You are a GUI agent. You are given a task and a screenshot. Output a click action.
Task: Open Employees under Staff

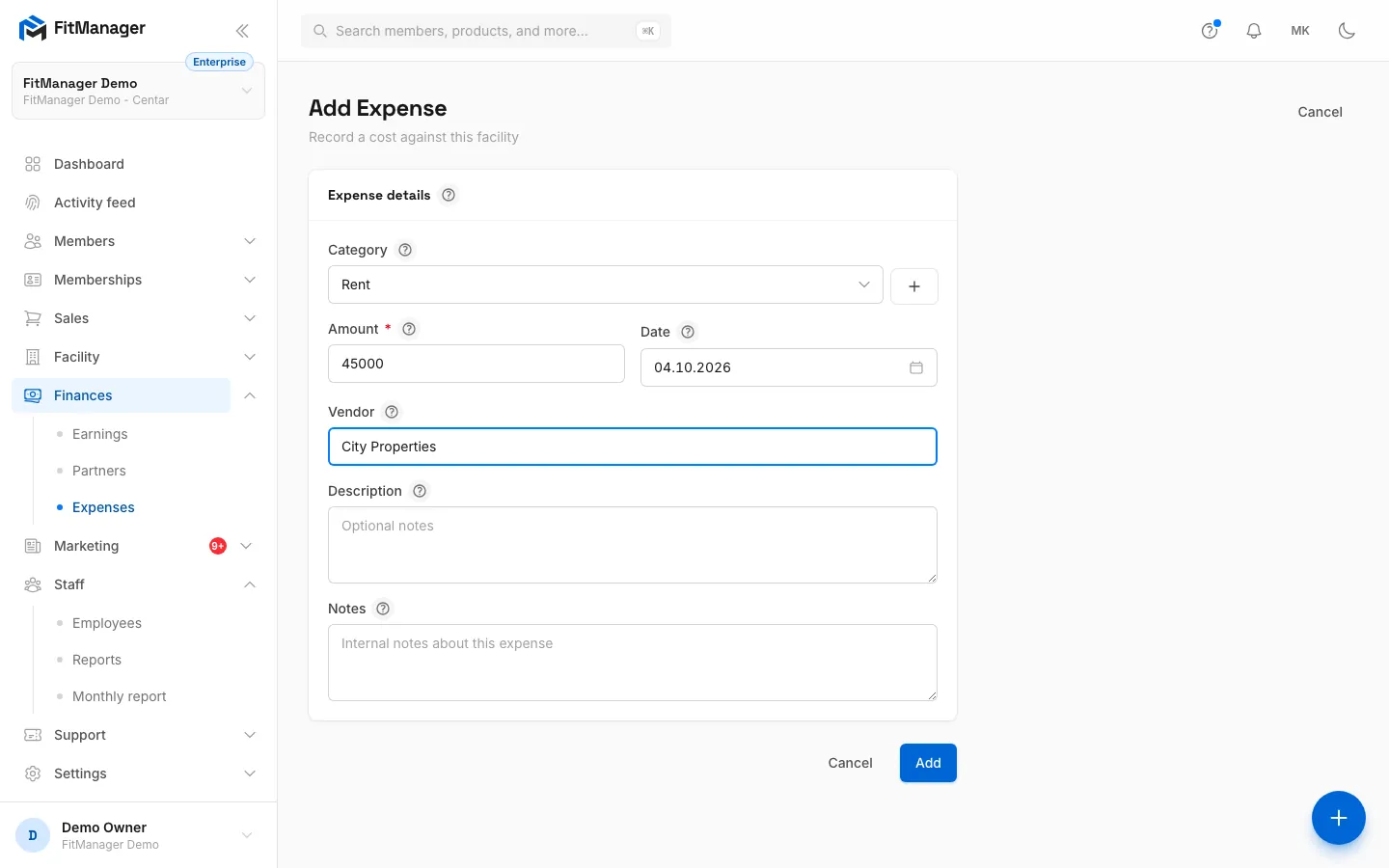click(x=106, y=623)
